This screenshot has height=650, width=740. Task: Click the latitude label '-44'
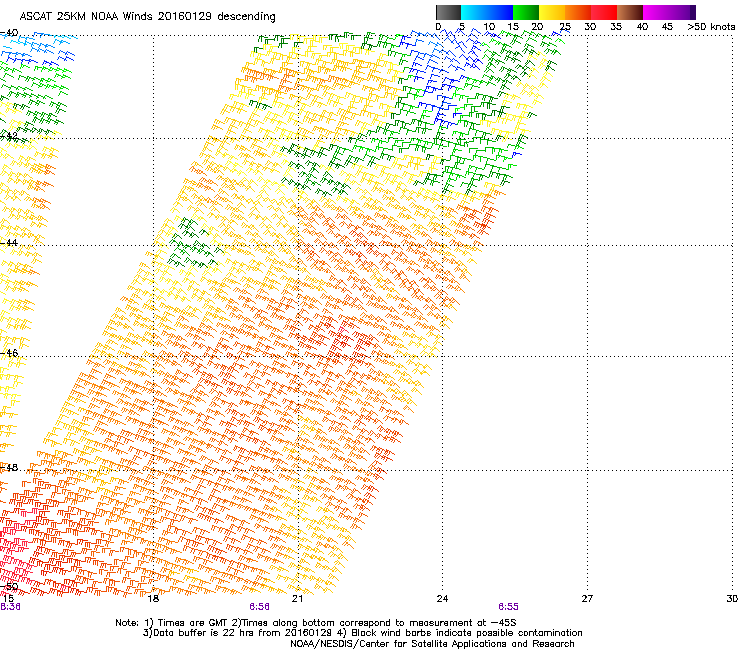click(9, 243)
